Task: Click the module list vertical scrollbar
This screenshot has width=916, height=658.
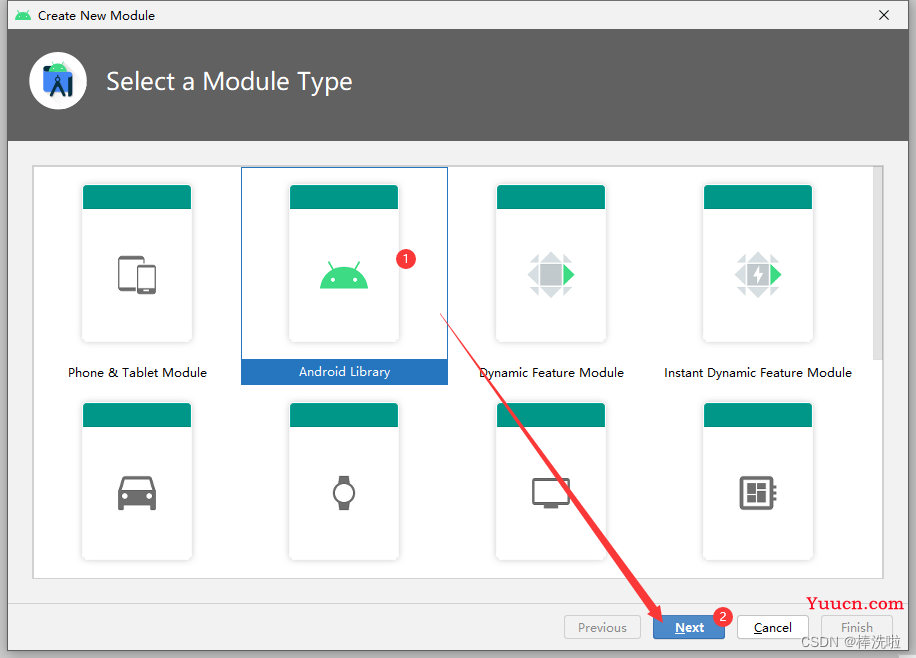Action: tap(877, 263)
